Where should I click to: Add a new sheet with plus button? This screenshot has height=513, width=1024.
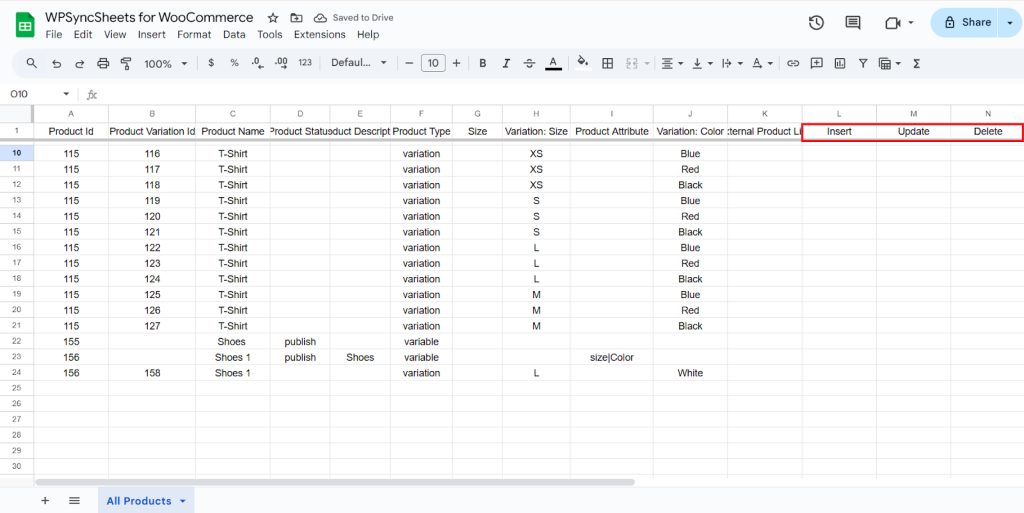click(x=45, y=501)
